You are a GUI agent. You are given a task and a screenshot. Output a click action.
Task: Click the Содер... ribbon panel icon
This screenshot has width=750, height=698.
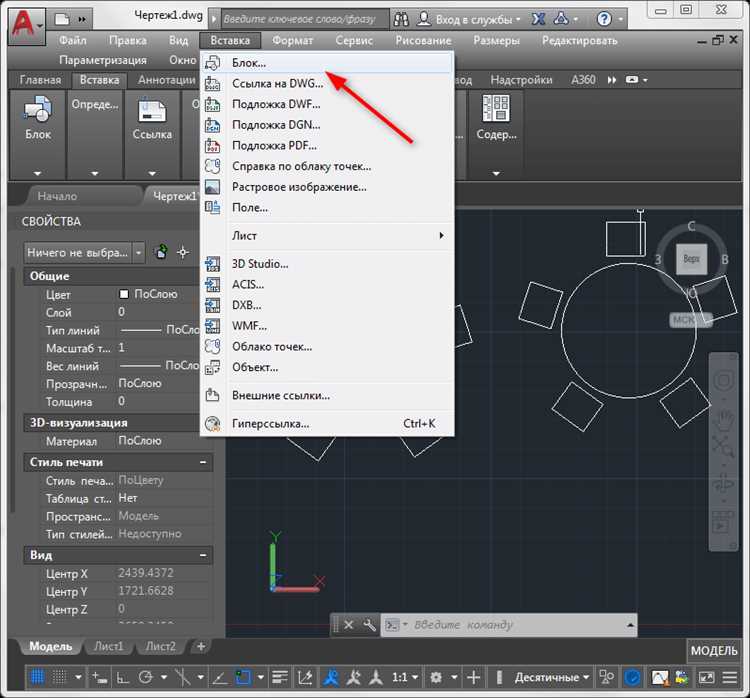496,108
